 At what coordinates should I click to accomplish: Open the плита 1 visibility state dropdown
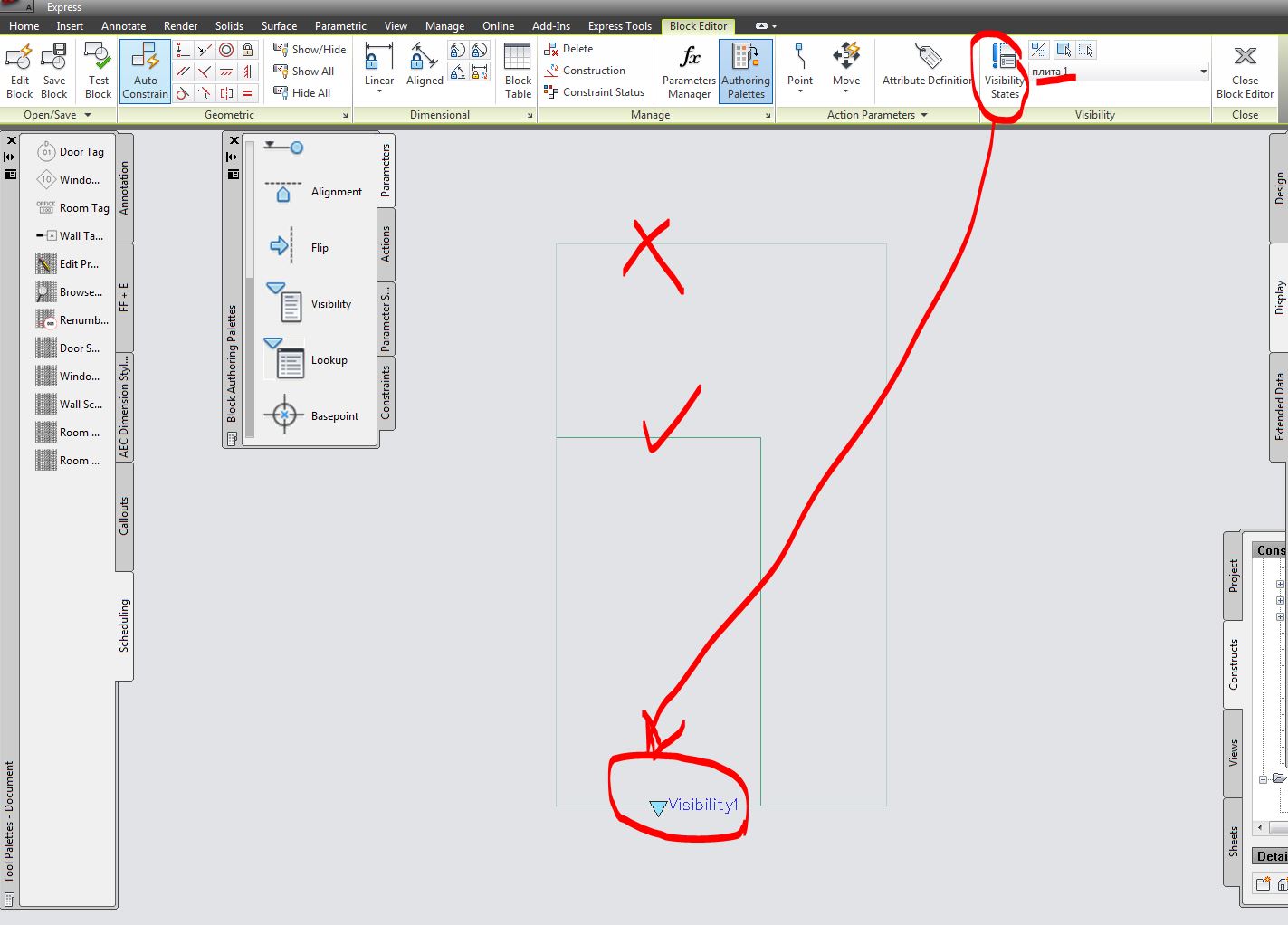(1202, 71)
